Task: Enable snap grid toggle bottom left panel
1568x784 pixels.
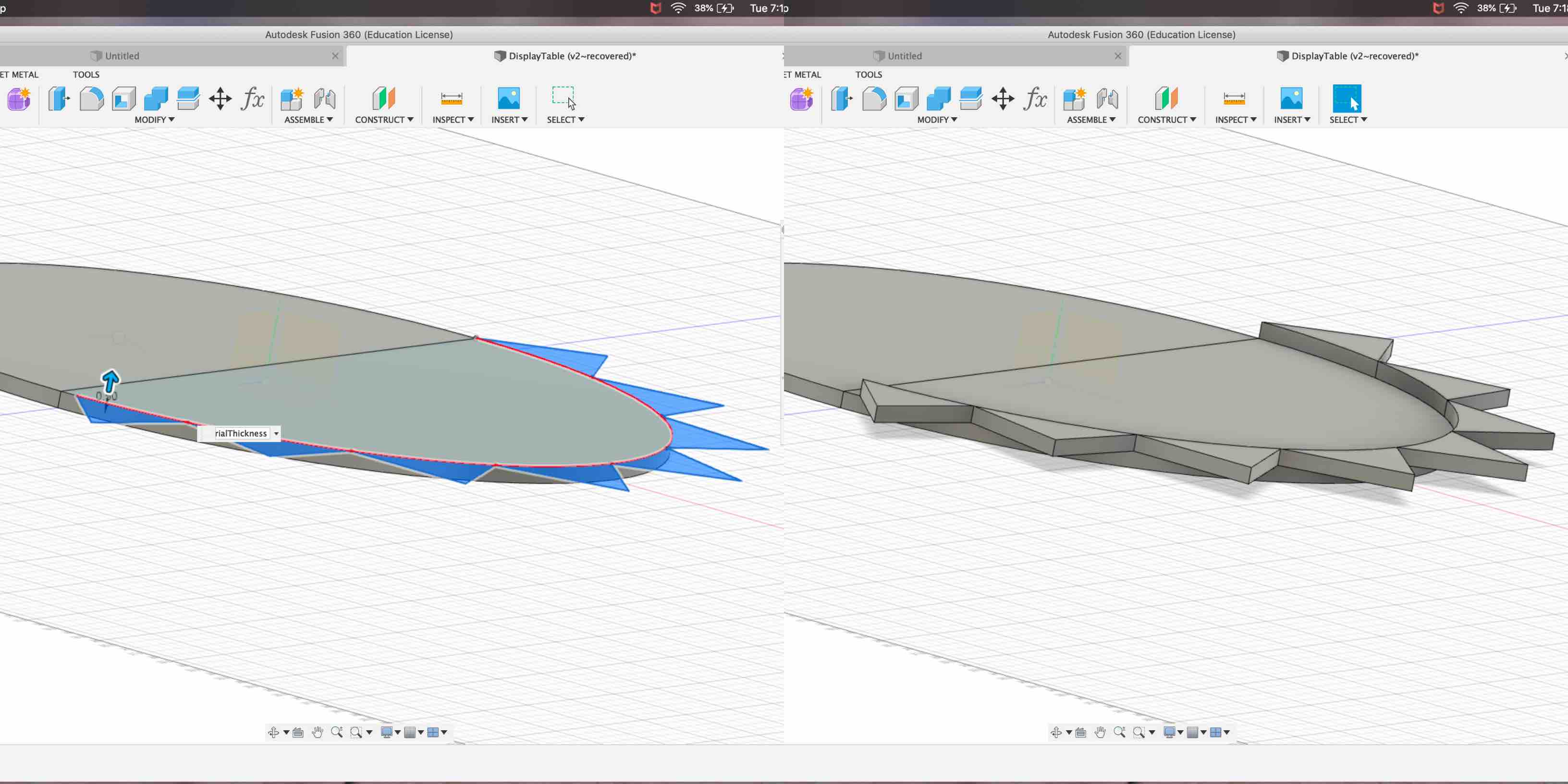Action: click(x=411, y=732)
